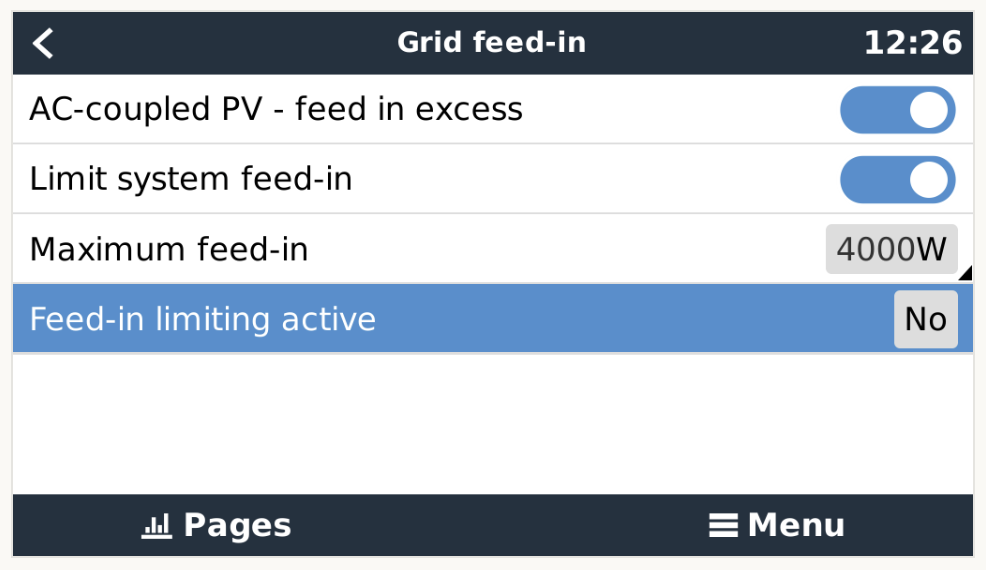Image resolution: width=986 pixels, height=570 pixels.
Task: Click the small triangle under 4000W
Action: point(964,274)
